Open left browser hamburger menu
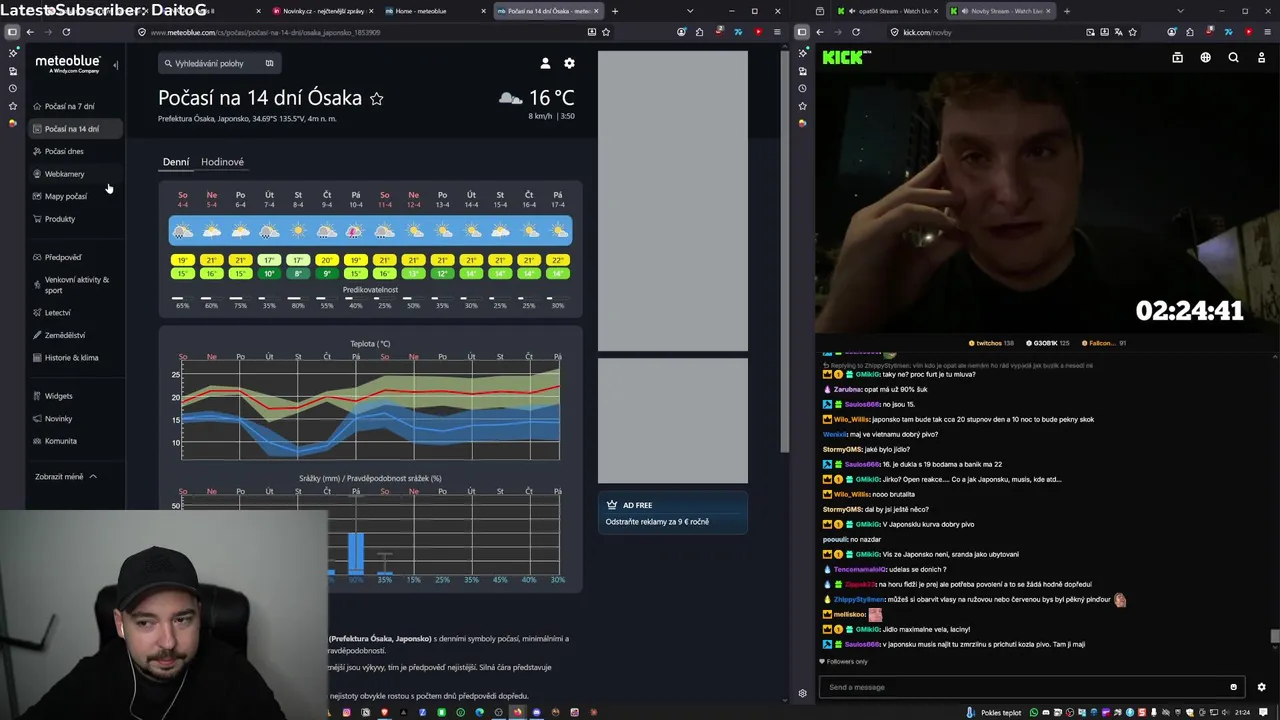 [777, 32]
